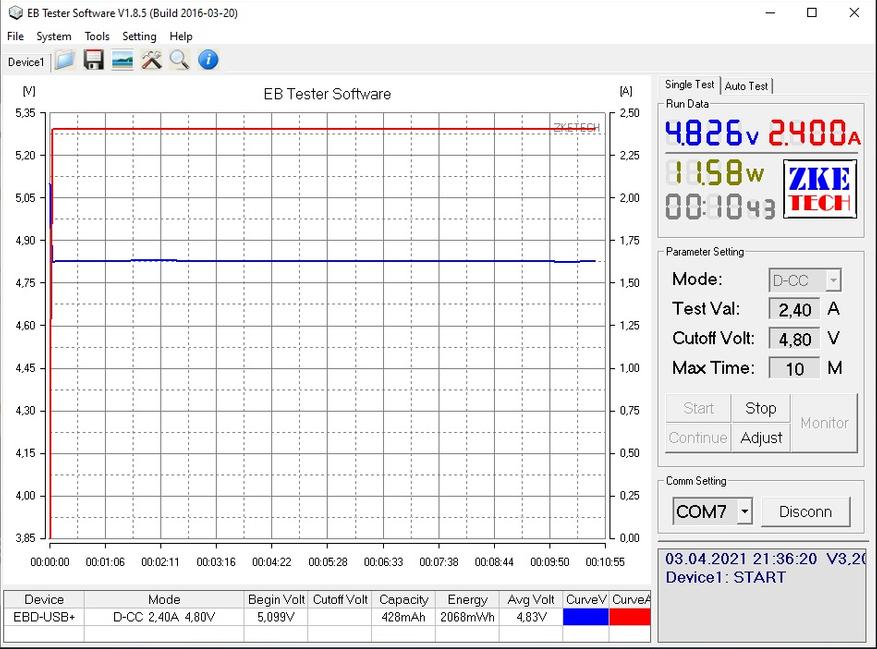Expand the Mode D-CC dropdown
This screenshot has height=649, width=877.
(833, 280)
